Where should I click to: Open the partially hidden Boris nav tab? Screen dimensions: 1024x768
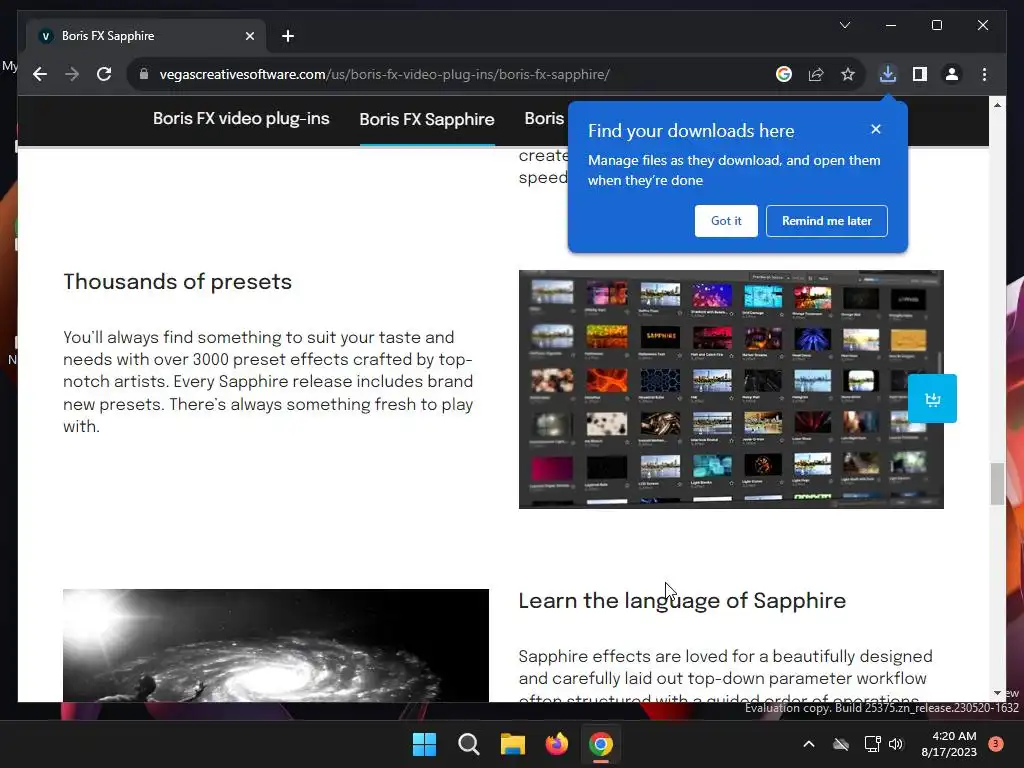544,118
